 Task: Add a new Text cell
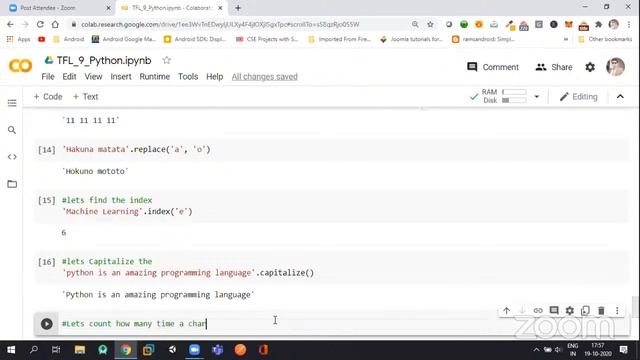85,97
